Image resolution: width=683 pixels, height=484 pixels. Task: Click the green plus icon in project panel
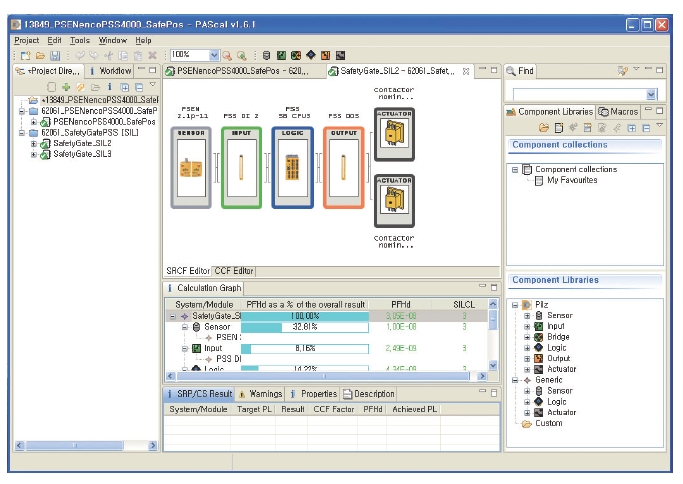tap(66, 87)
